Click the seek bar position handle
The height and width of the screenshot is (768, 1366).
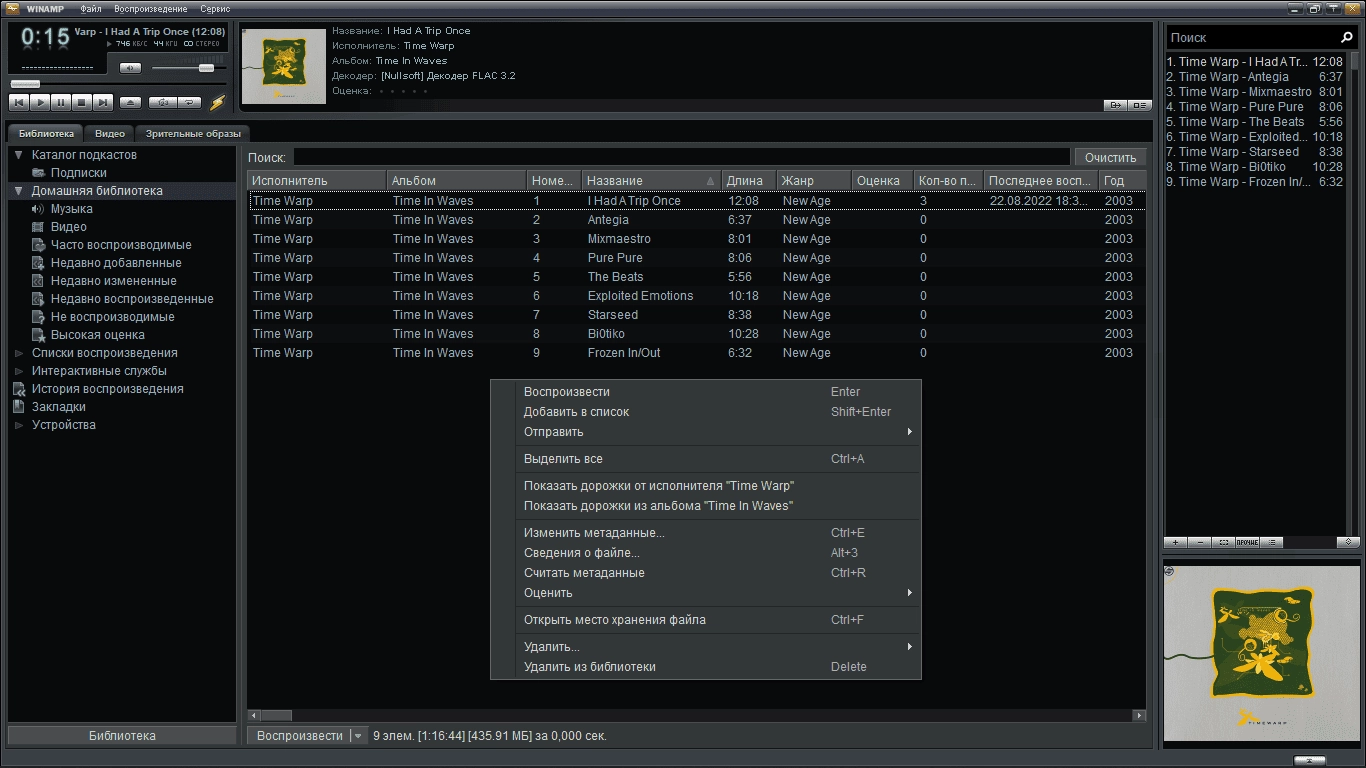(25, 84)
